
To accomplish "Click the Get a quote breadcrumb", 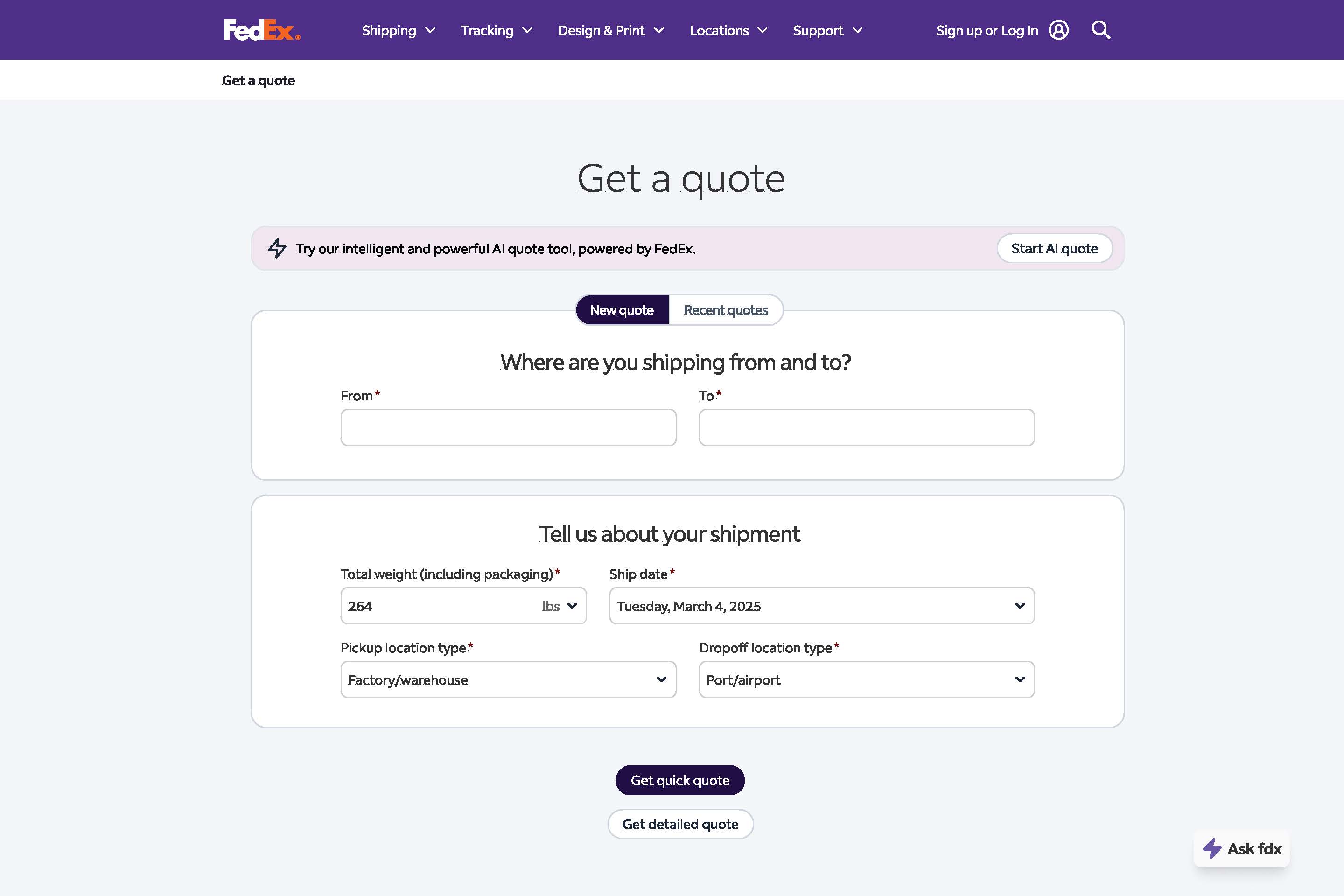I will click(x=258, y=81).
